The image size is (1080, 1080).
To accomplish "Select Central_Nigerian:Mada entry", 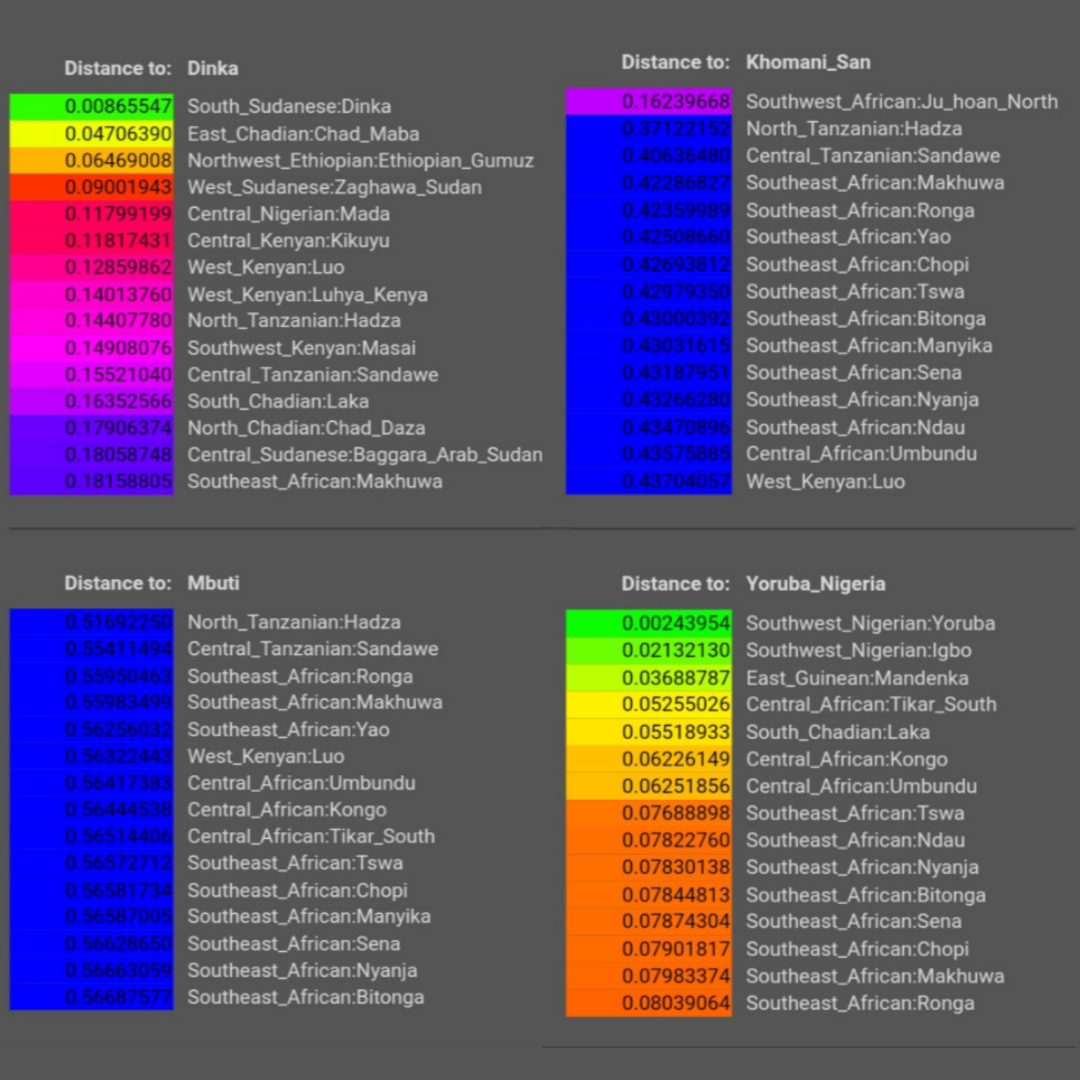I will click(289, 214).
